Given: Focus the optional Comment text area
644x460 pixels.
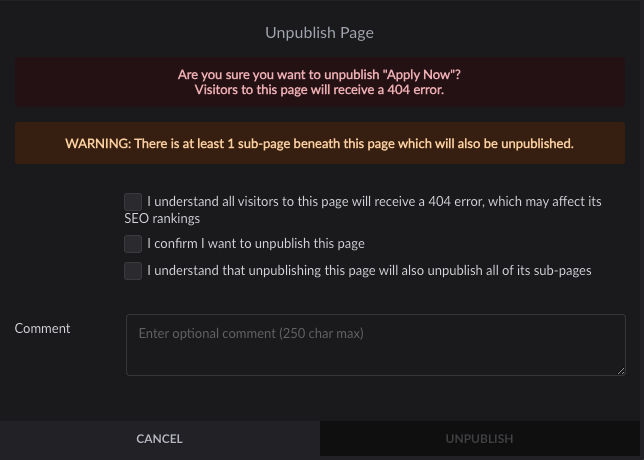Looking at the screenshot, I should click(376, 345).
